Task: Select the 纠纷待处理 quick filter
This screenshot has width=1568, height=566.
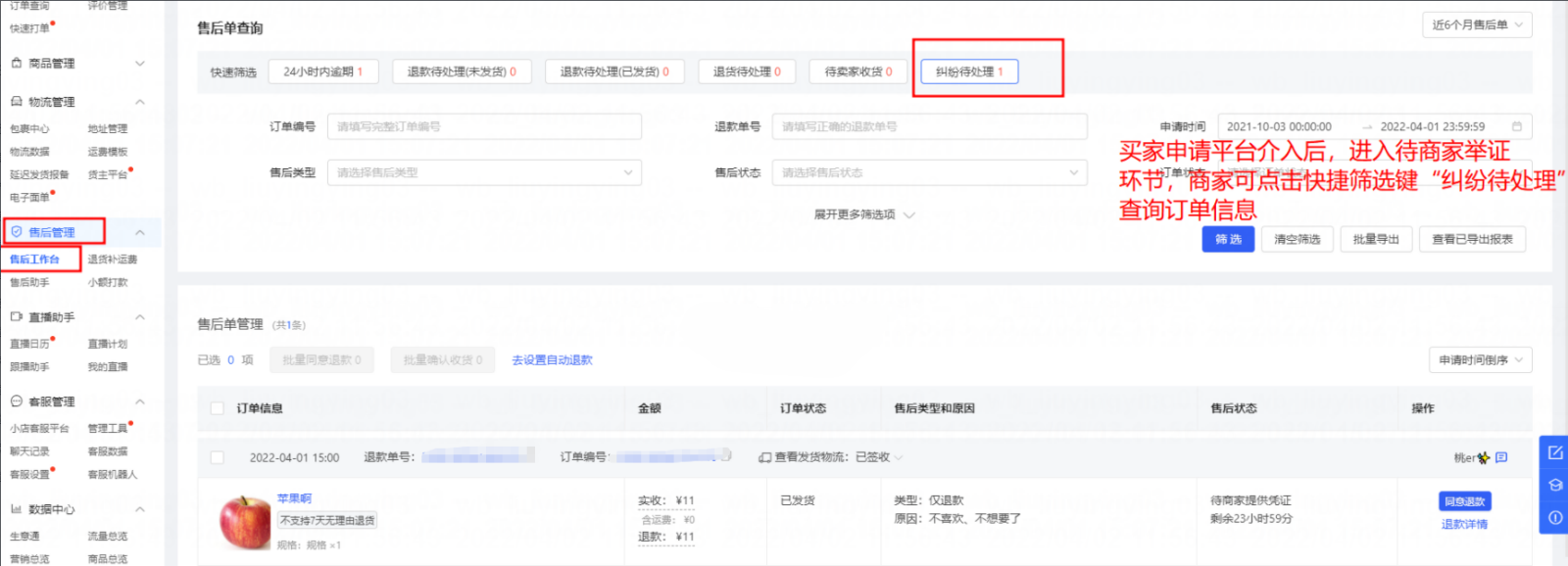Action: (969, 71)
